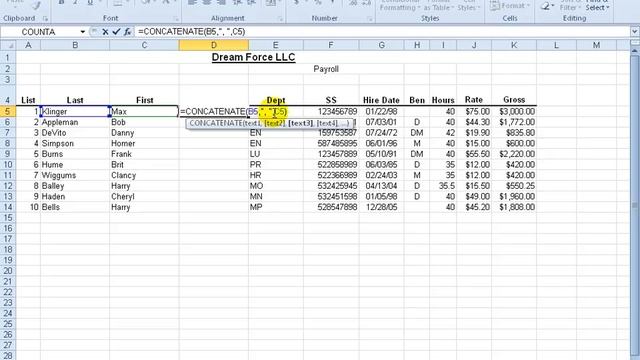Select column A header

click(28, 45)
